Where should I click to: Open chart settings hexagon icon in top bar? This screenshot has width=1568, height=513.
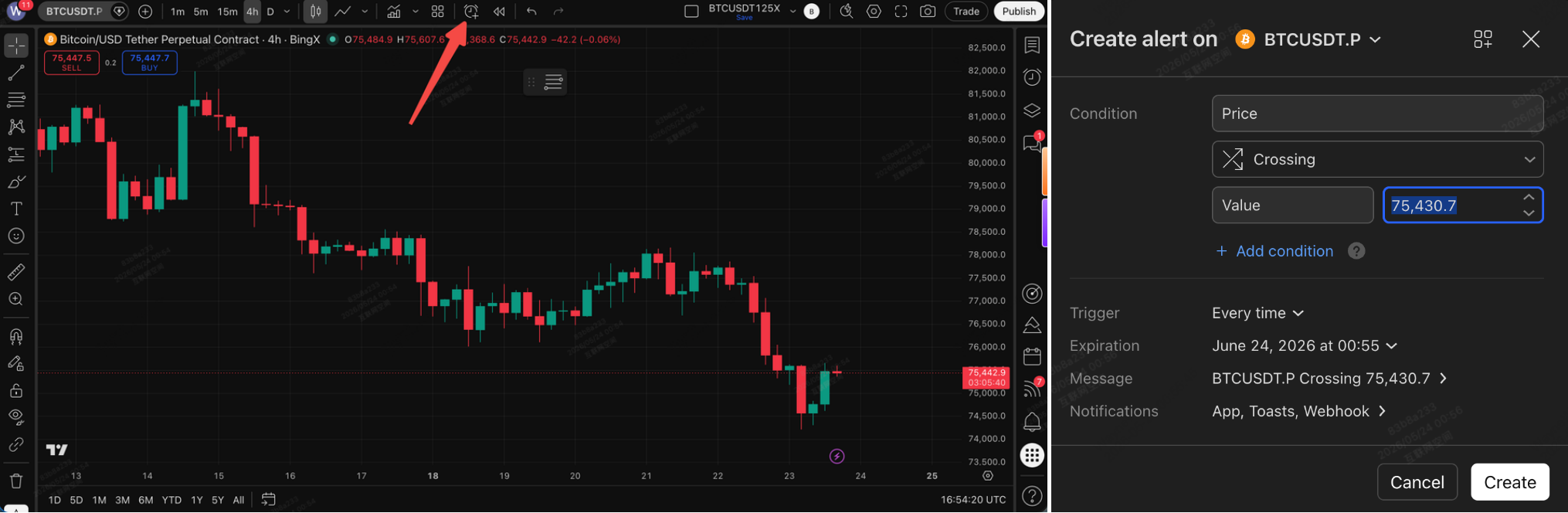tap(874, 12)
